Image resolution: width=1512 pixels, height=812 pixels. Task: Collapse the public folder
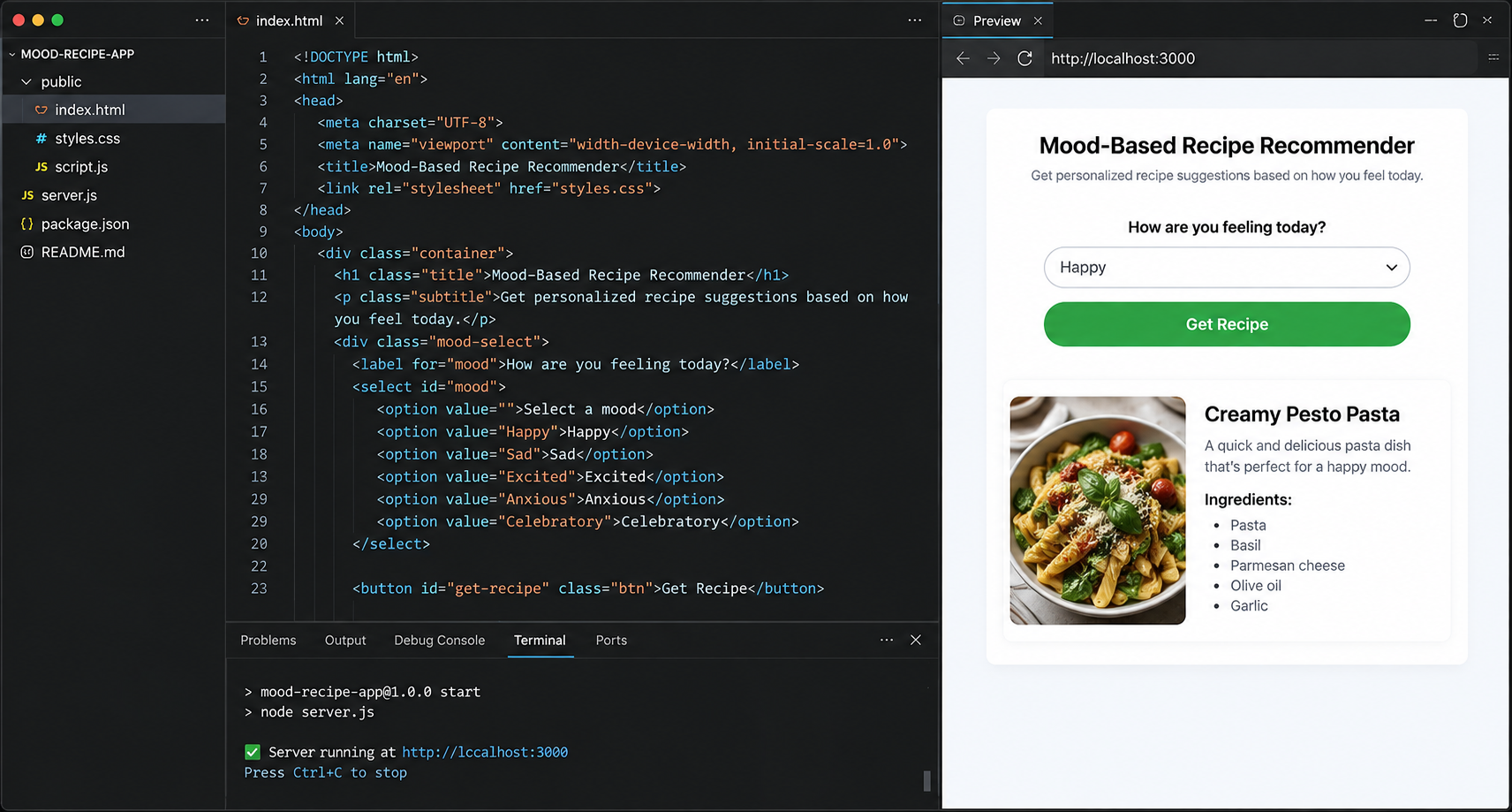26,81
